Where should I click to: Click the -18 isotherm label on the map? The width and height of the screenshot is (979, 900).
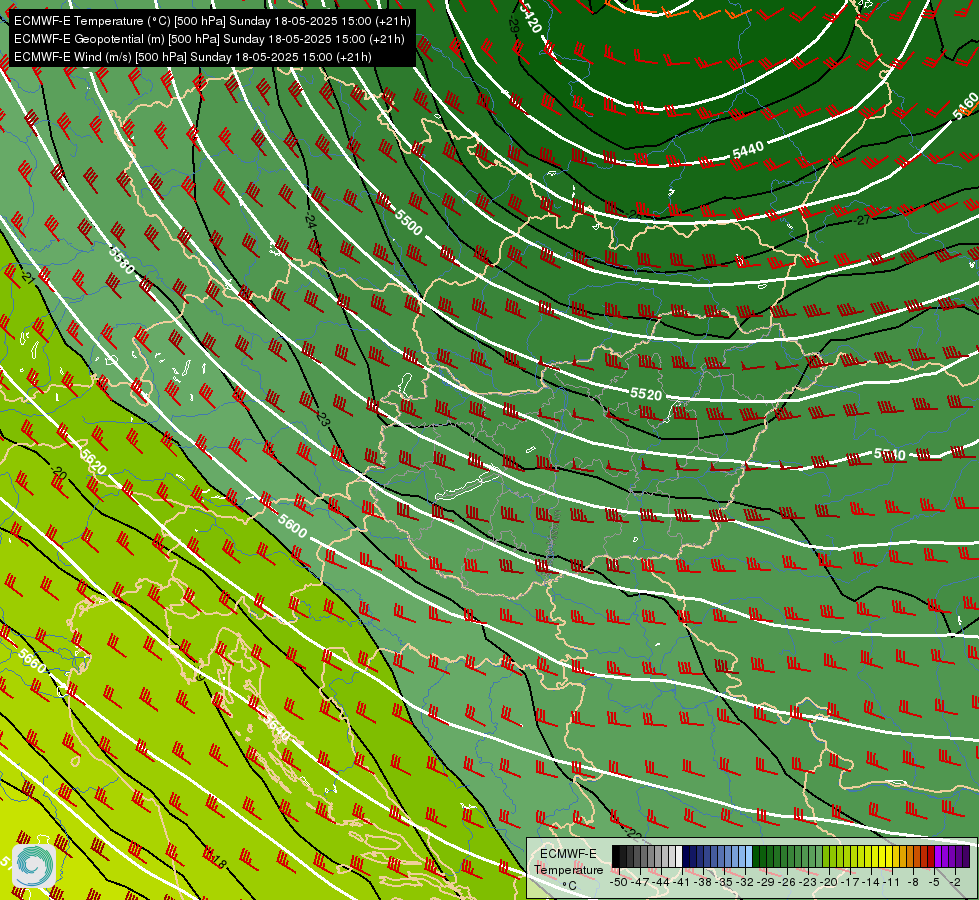(217, 860)
